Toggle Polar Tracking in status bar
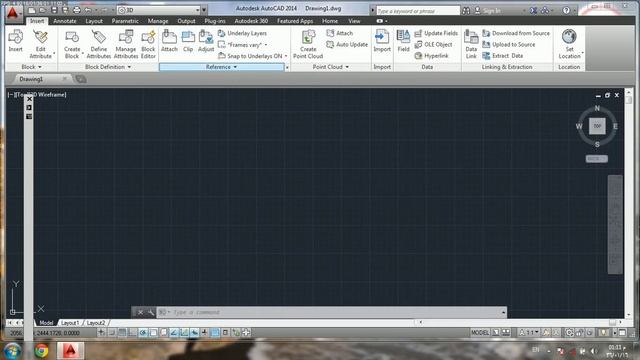This screenshot has width=640, height=360. [x=143, y=333]
